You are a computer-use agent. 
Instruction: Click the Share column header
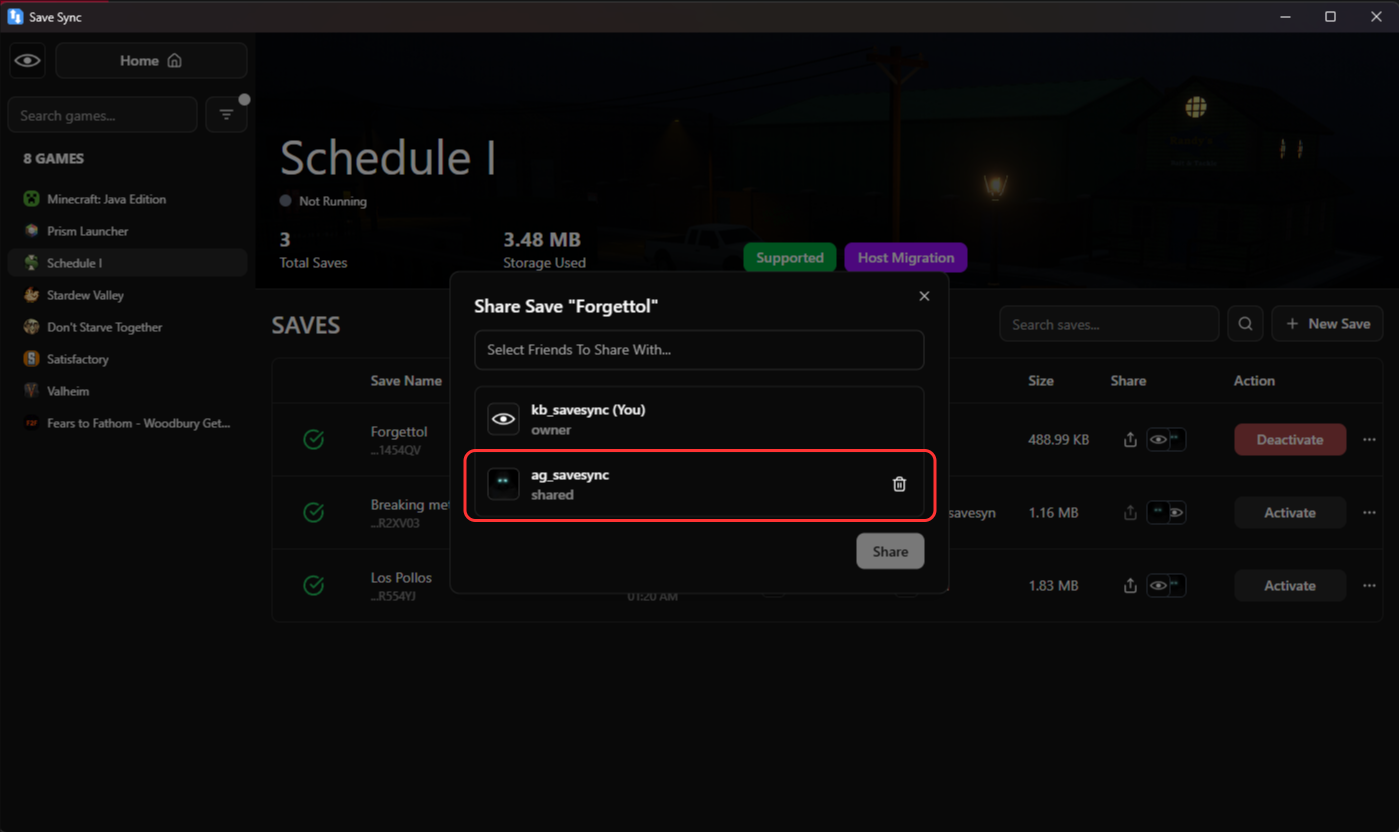pos(1128,381)
